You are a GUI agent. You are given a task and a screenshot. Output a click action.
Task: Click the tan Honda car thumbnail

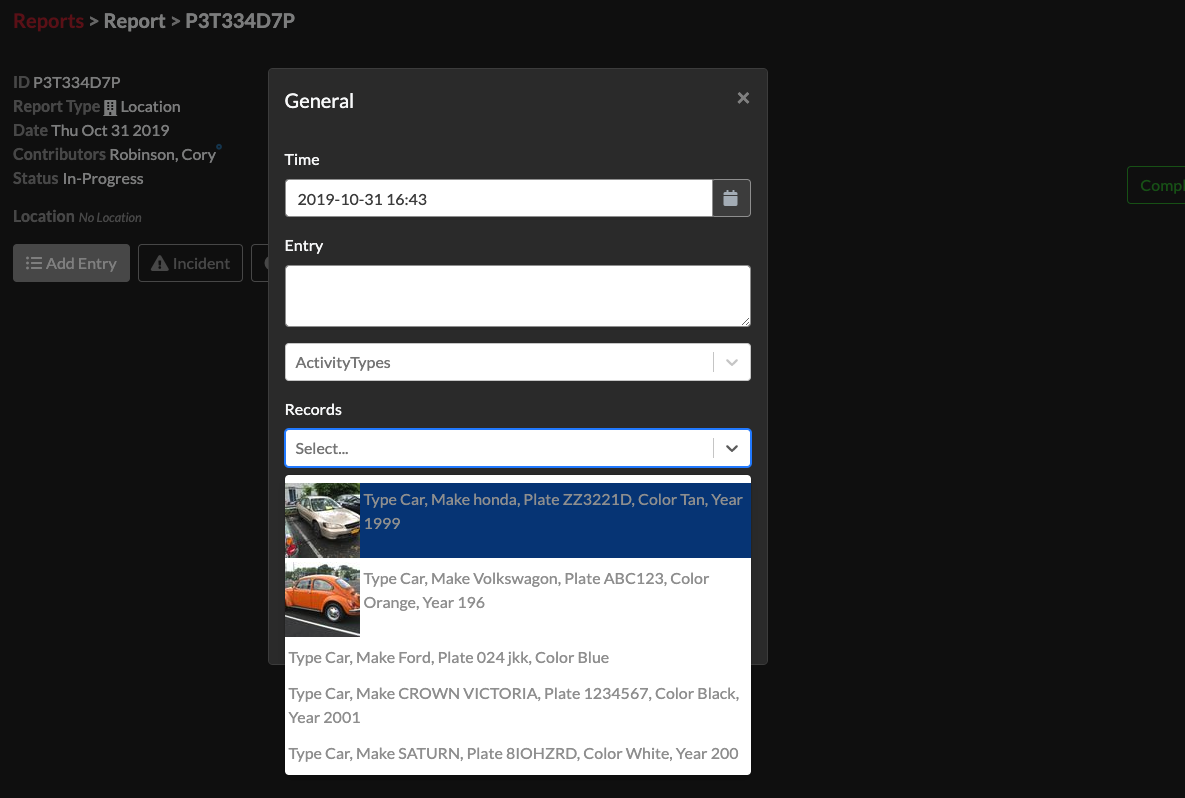321,520
